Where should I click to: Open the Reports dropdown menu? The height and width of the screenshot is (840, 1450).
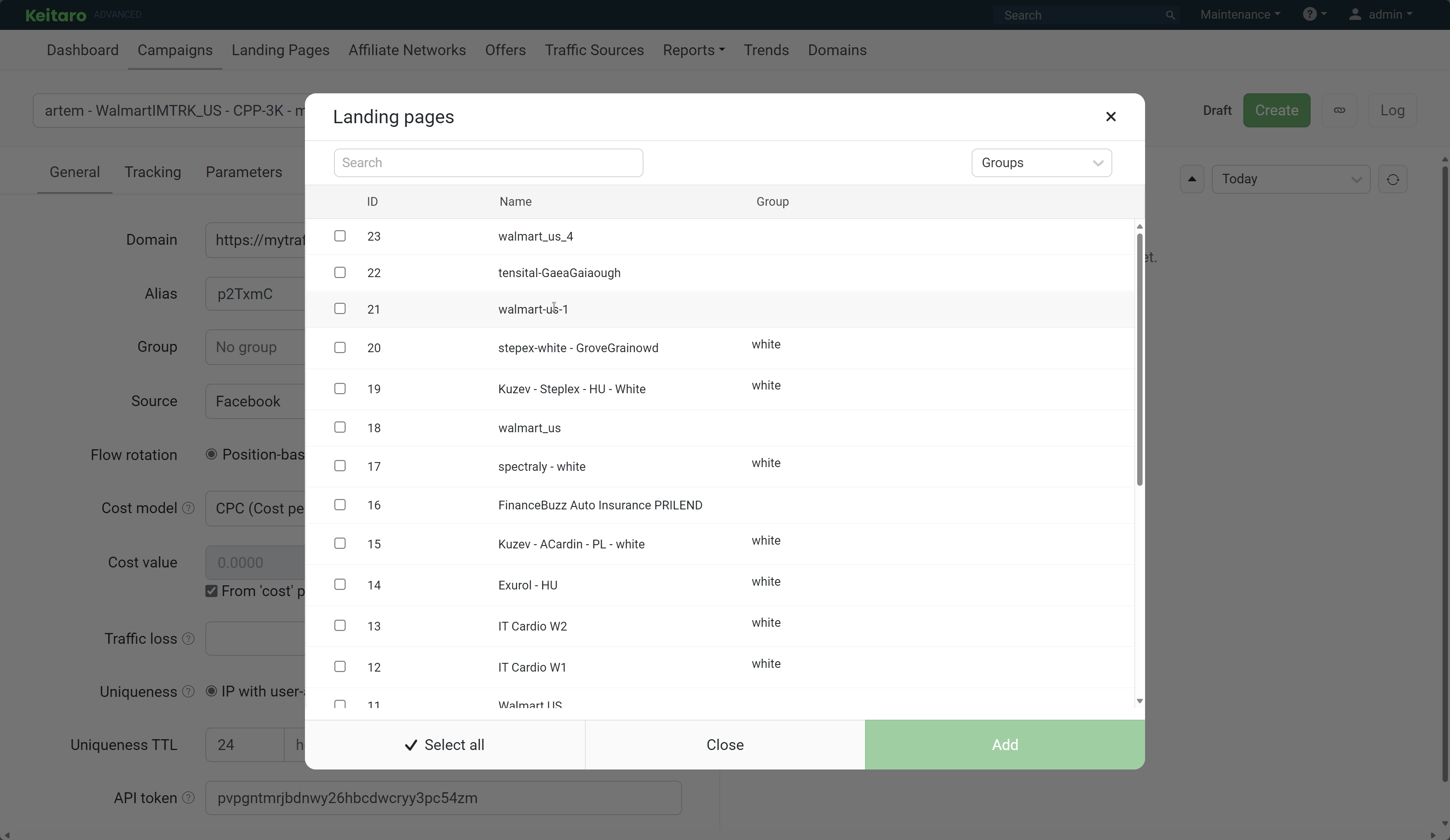(x=693, y=50)
